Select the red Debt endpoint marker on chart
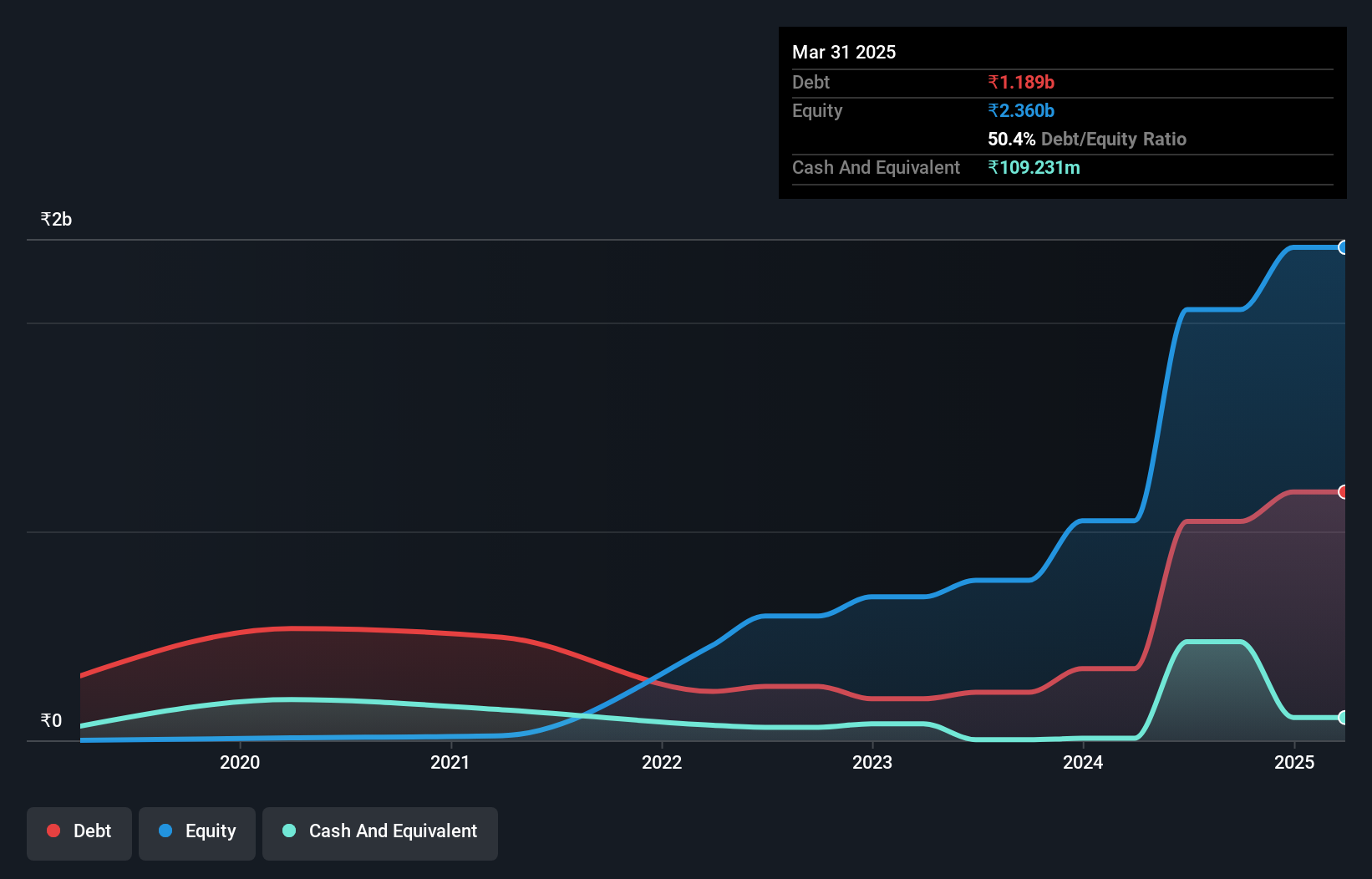1372x879 pixels. [1343, 492]
